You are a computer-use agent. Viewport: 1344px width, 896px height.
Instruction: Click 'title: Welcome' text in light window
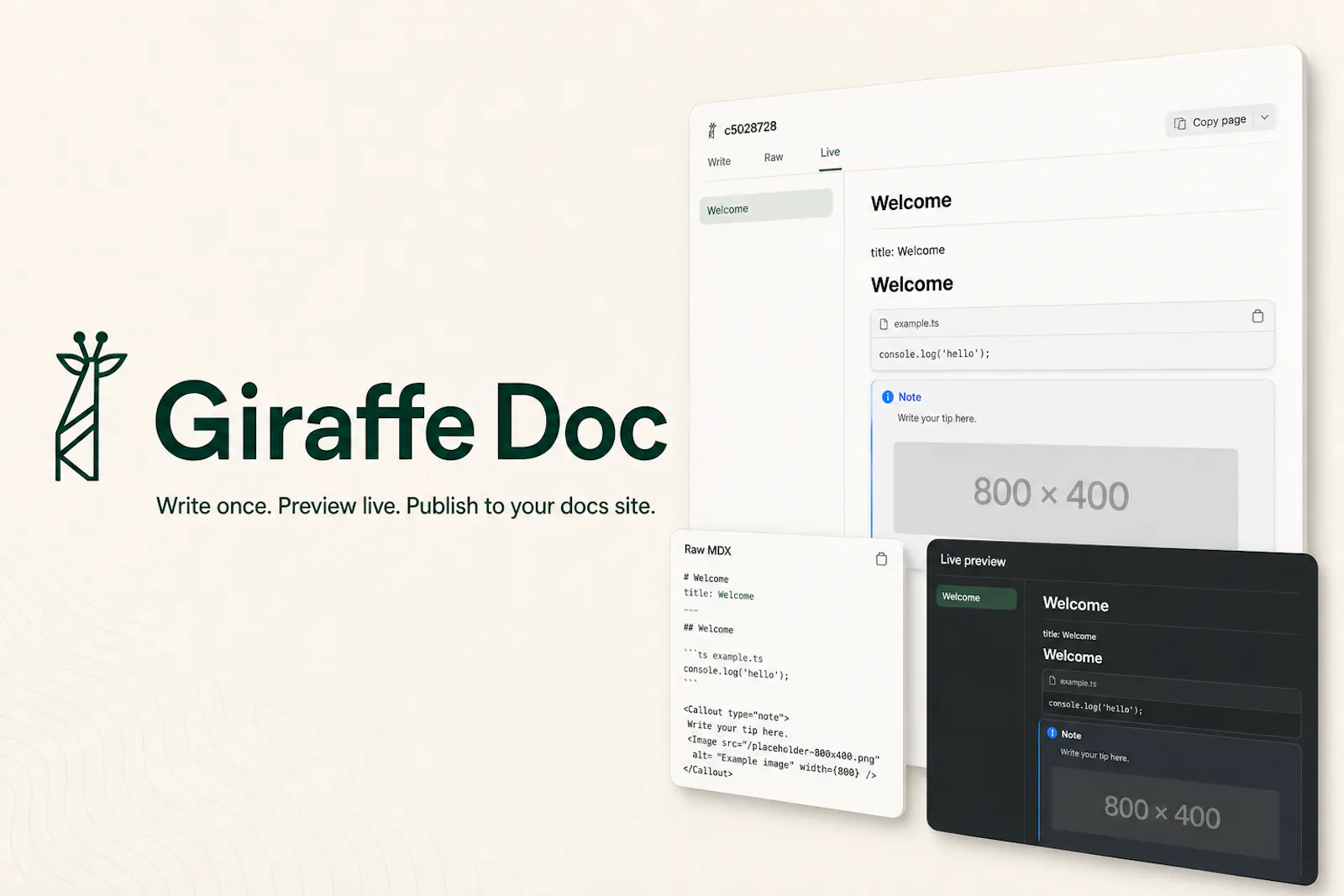coord(907,251)
